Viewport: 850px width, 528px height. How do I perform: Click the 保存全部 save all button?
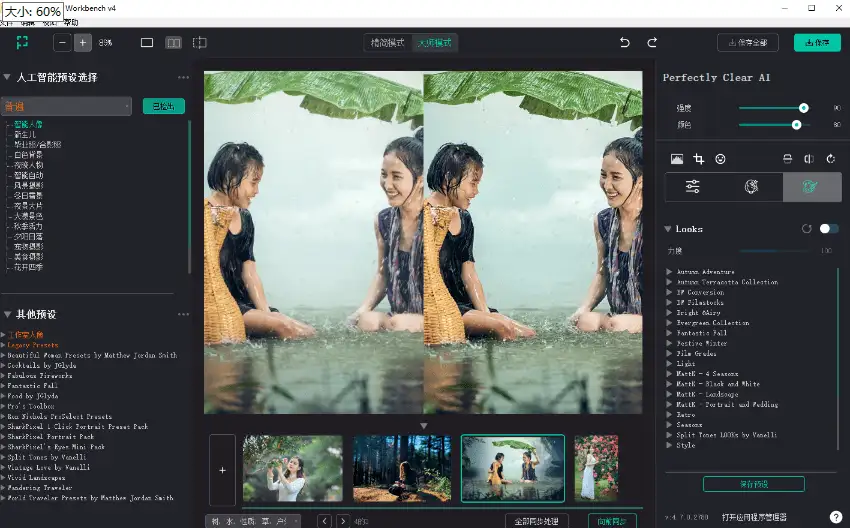747,43
